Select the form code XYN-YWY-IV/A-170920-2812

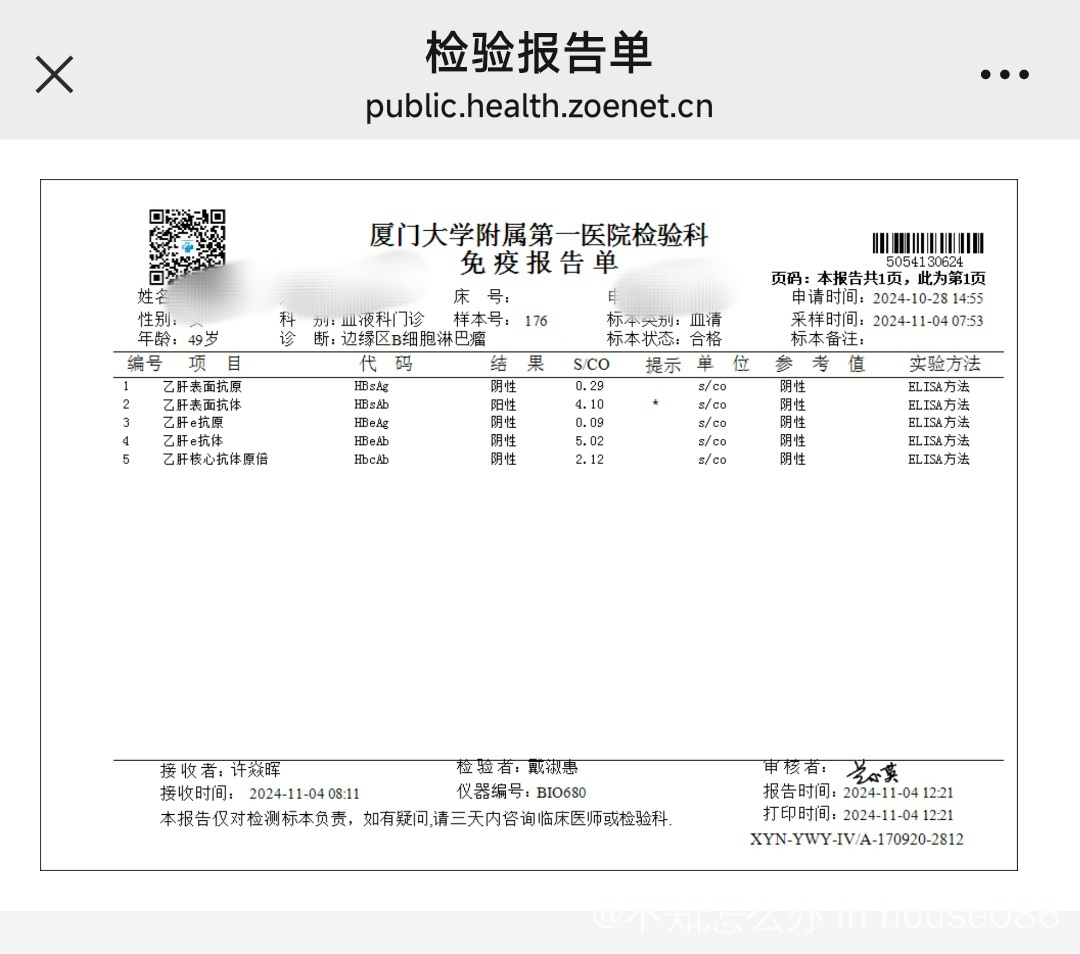[x=857, y=840]
